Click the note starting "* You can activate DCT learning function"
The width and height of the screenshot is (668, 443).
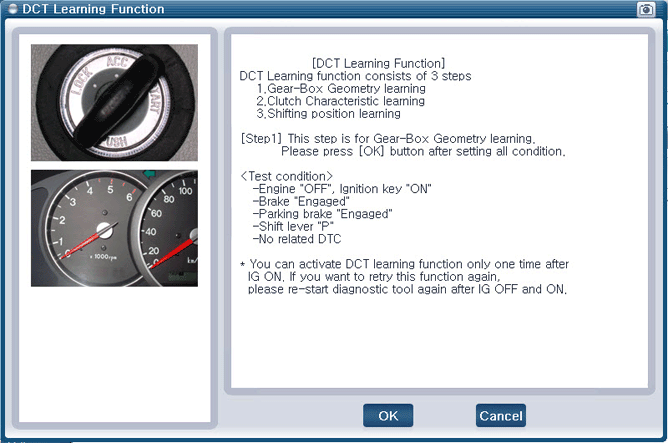[x=404, y=264]
